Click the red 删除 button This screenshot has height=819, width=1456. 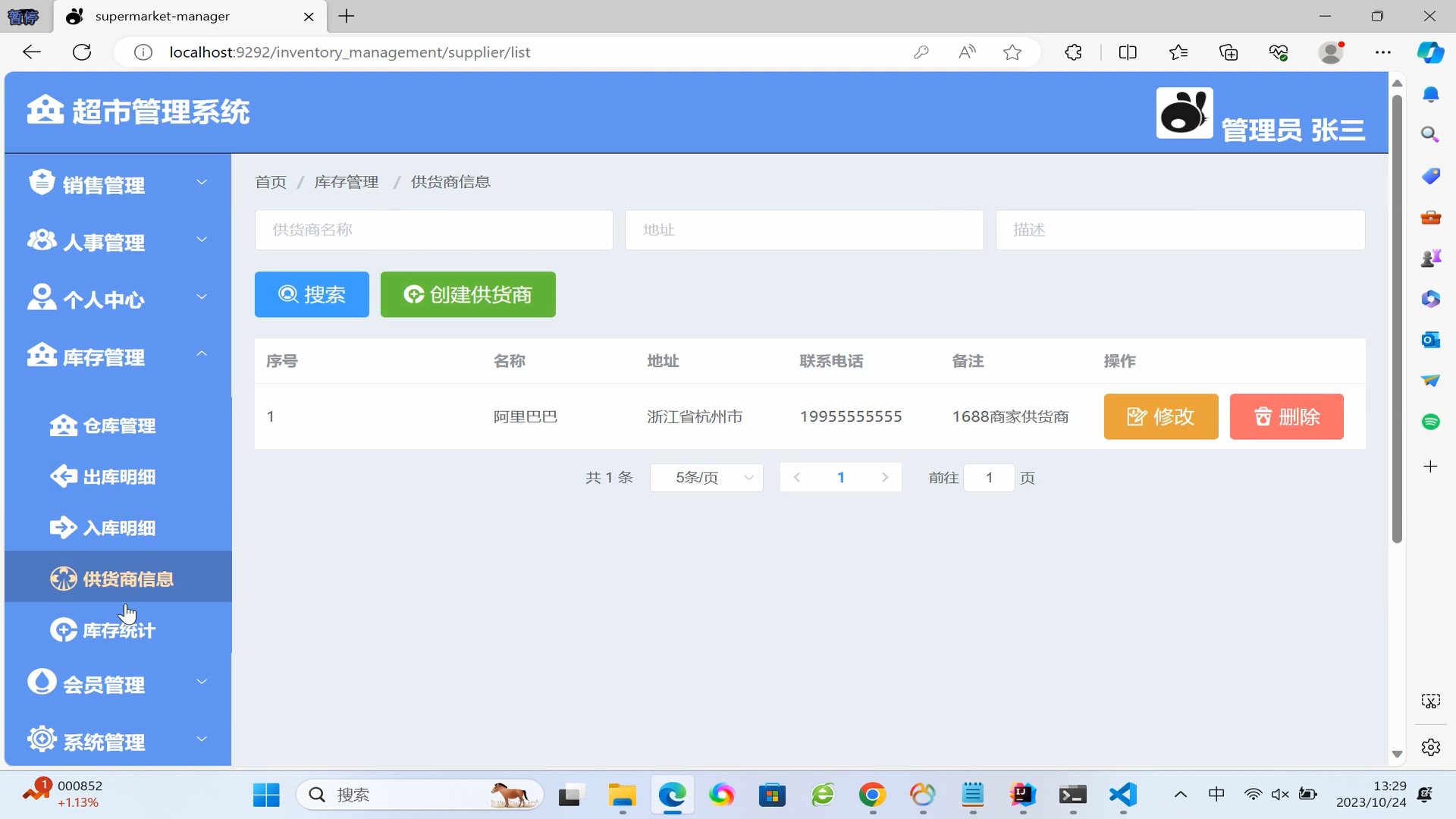click(1286, 417)
